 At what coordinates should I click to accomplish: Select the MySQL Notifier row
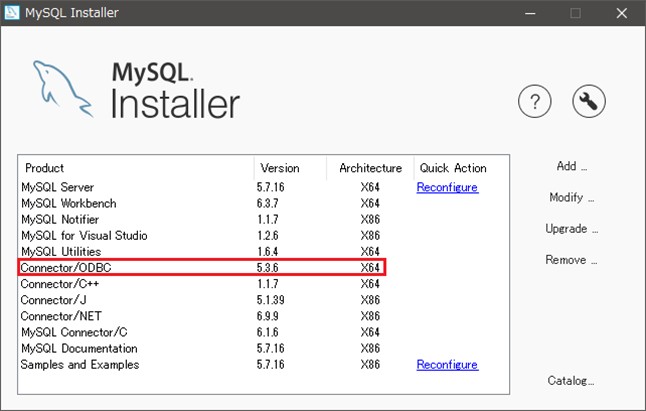[x=263, y=220]
